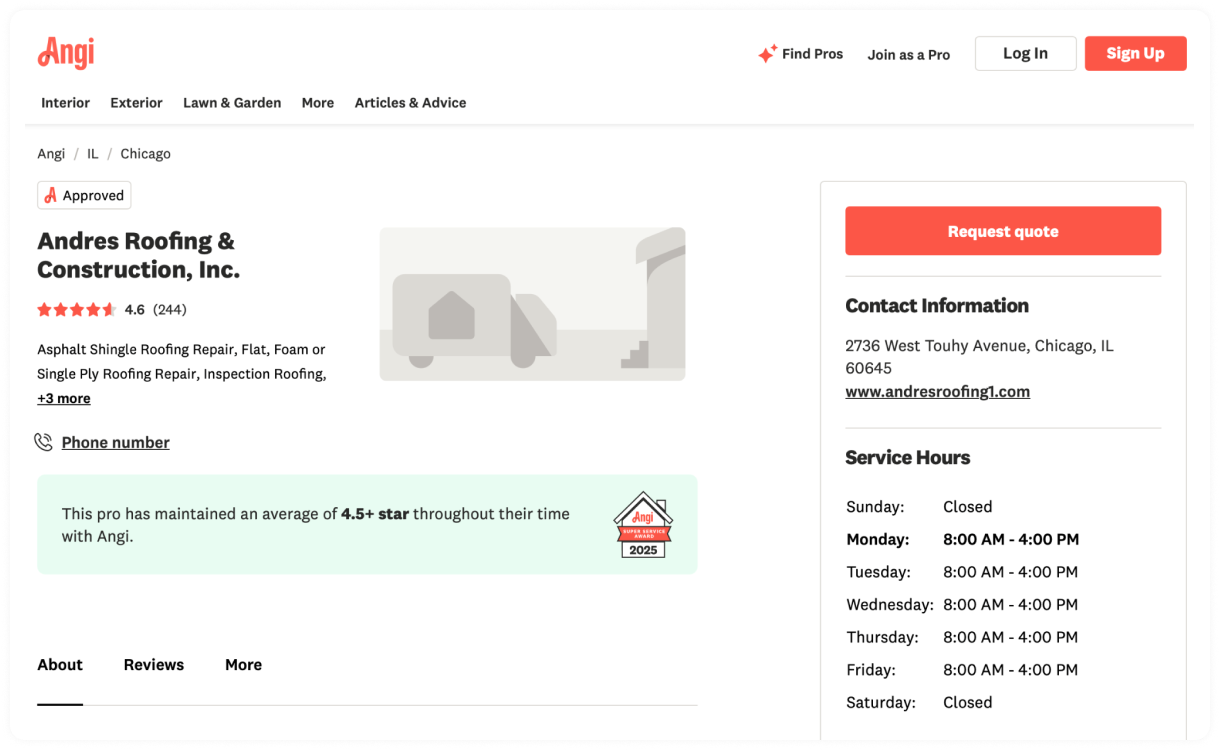The image size is (1220, 750).
Task: Go to Angi breadcrumb link
Action: pos(51,153)
